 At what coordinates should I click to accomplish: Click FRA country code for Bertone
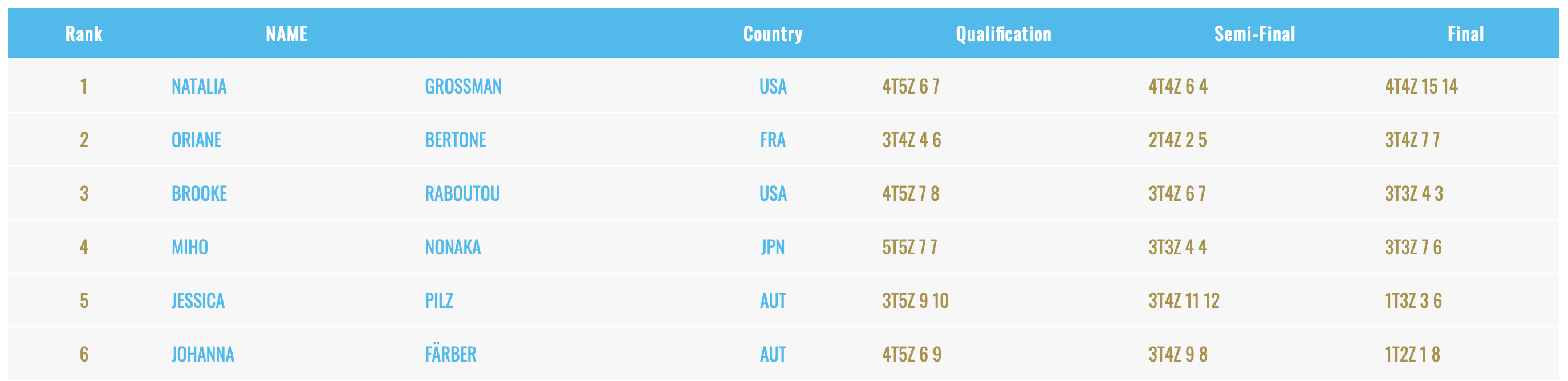coord(773,140)
